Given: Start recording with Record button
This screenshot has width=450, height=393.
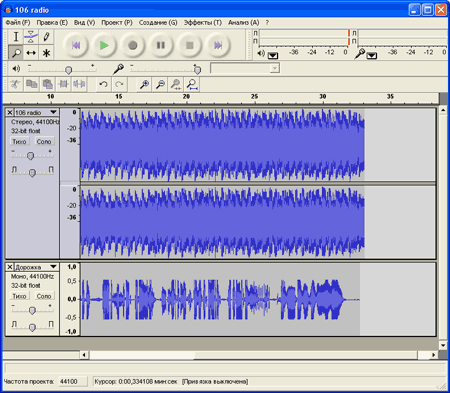Looking at the screenshot, I should click(x=133, y=45).
